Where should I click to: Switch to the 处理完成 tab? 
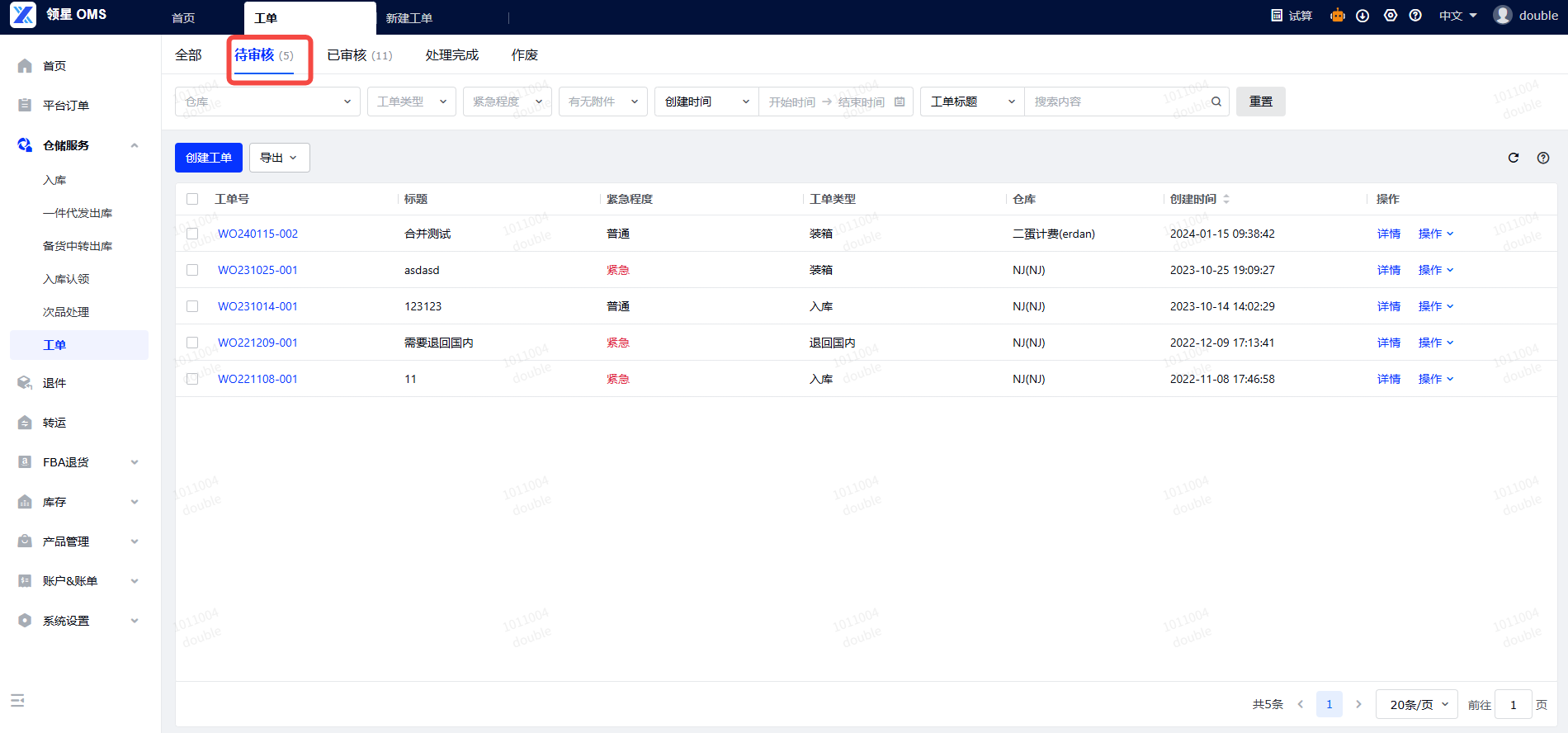452,55
